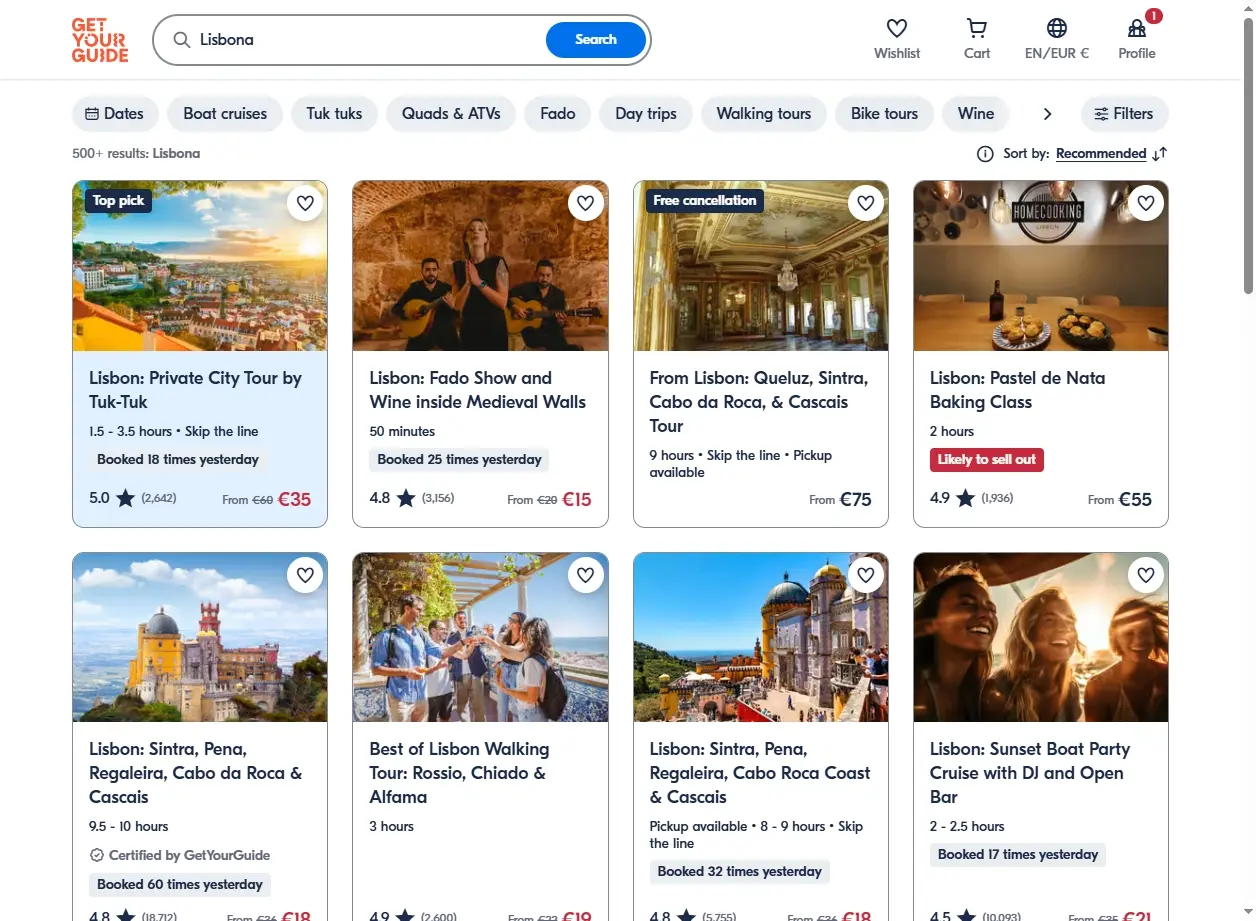Open Lisbon: Fado Show and Wine inside Medieval Walls
This screenshot has width=1256, height=921.
pos(477,390)
